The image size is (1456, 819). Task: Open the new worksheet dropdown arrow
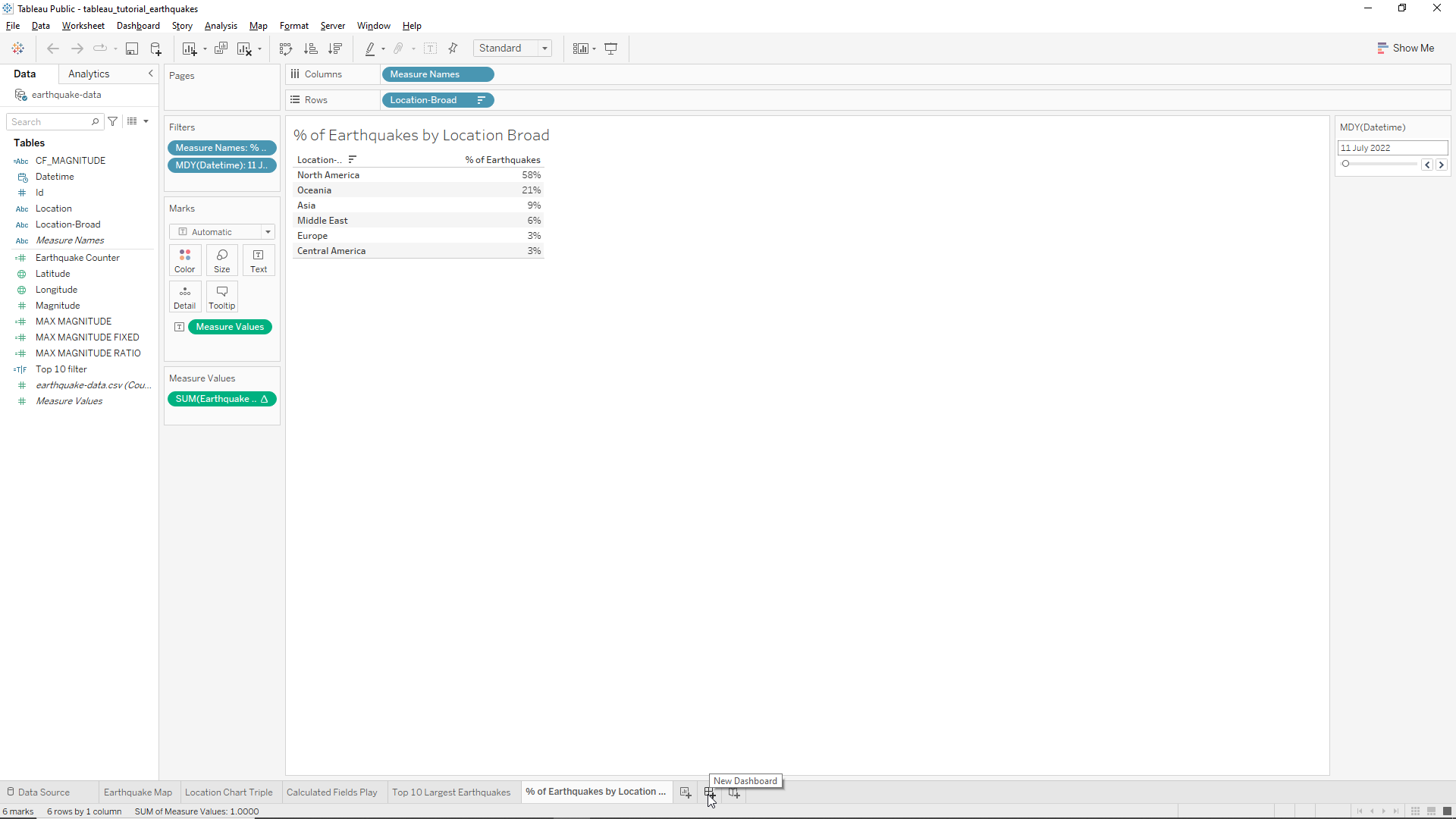pos(205,49)
